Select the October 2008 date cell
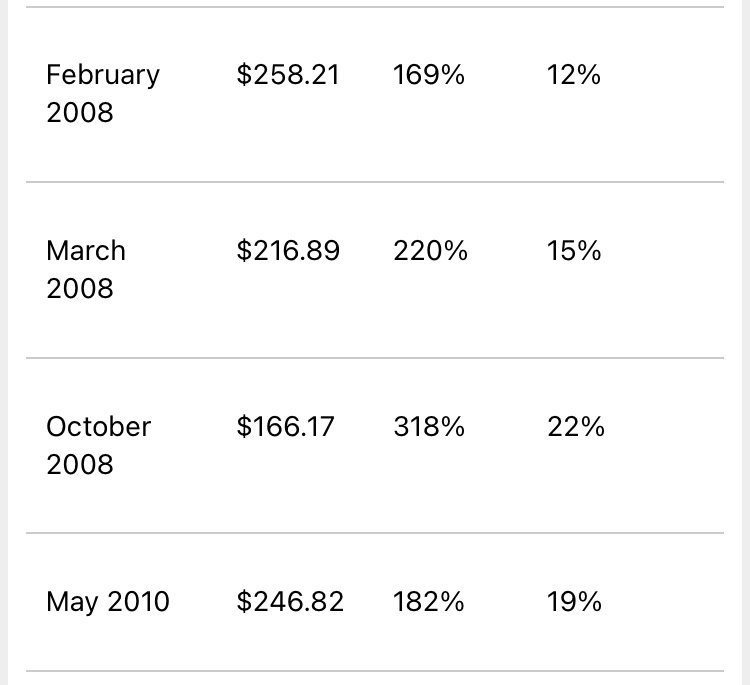The width and height of the screenshot is (750, 685). tap(99, 445)
